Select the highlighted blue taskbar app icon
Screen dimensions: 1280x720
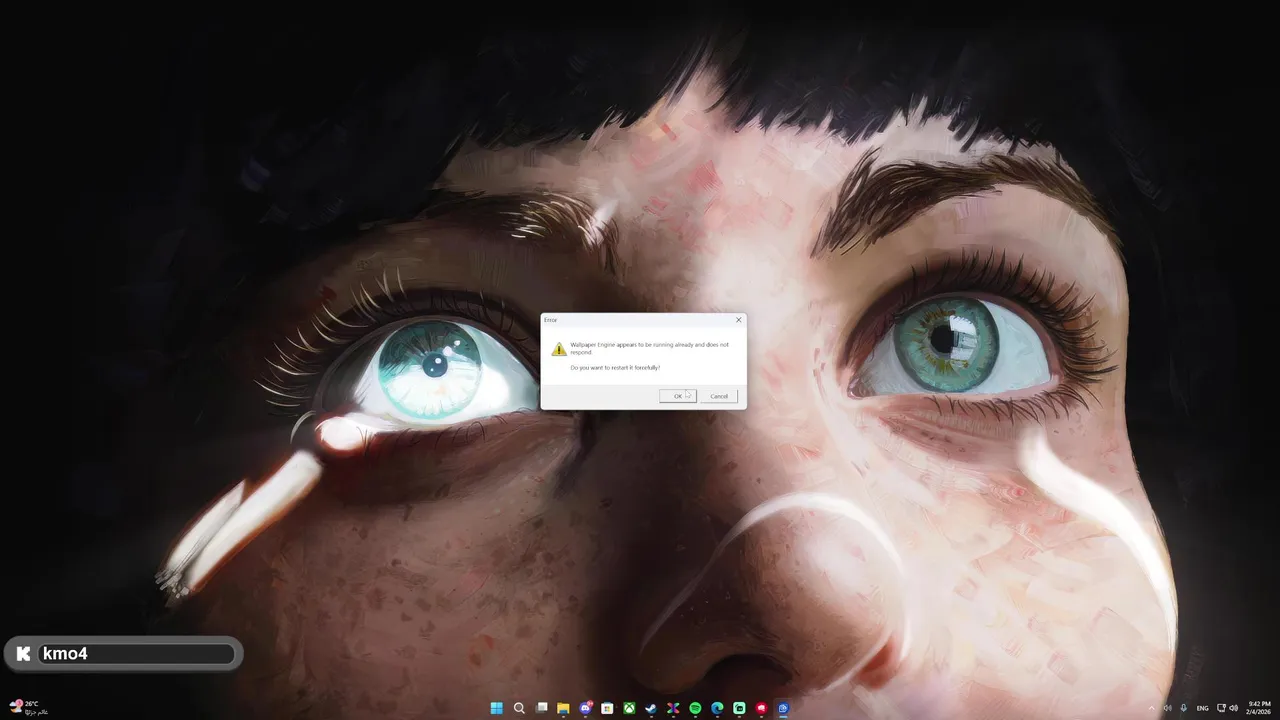click(x=783, y=708)
